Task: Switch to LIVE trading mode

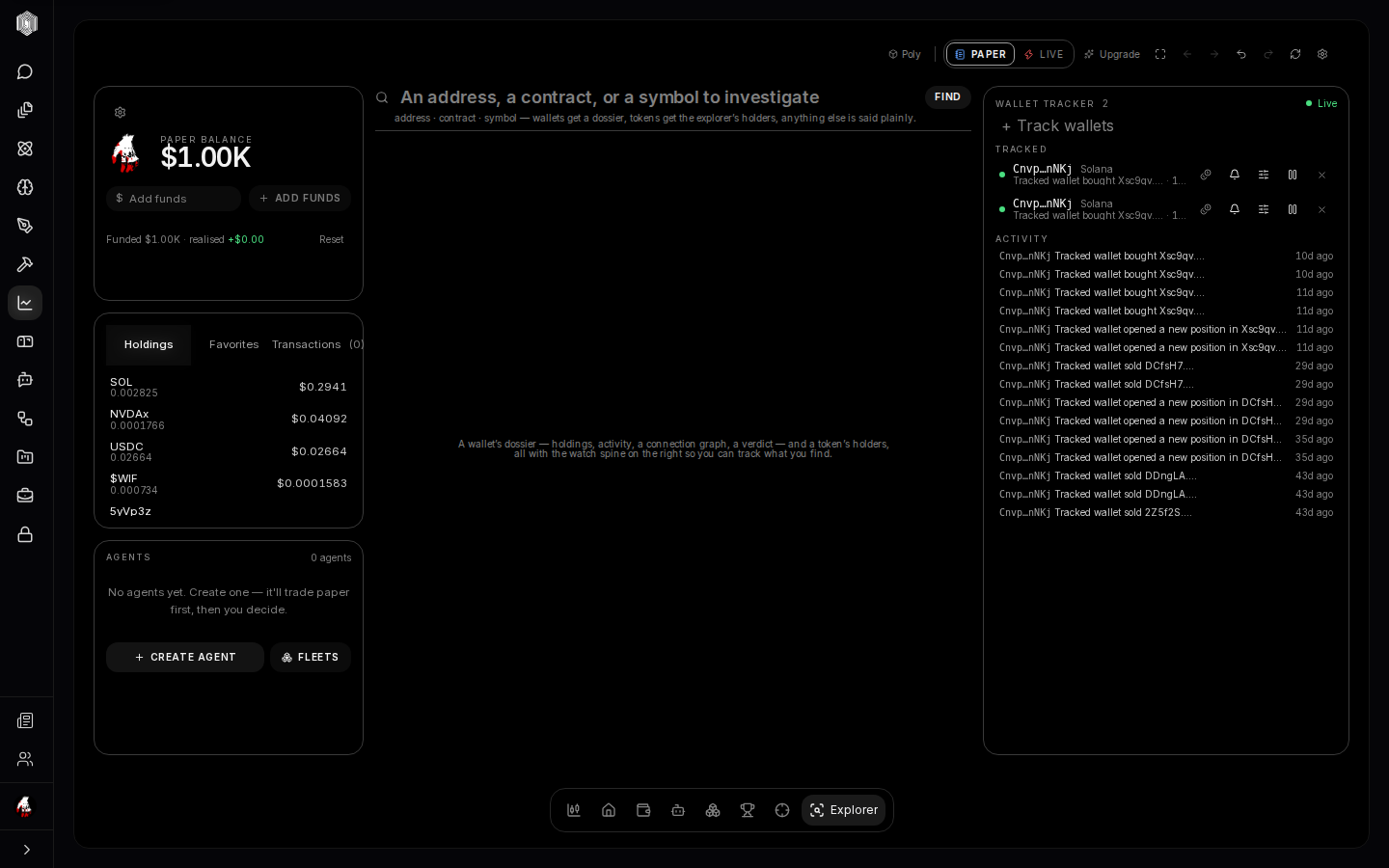Action: click(1044, 54)
